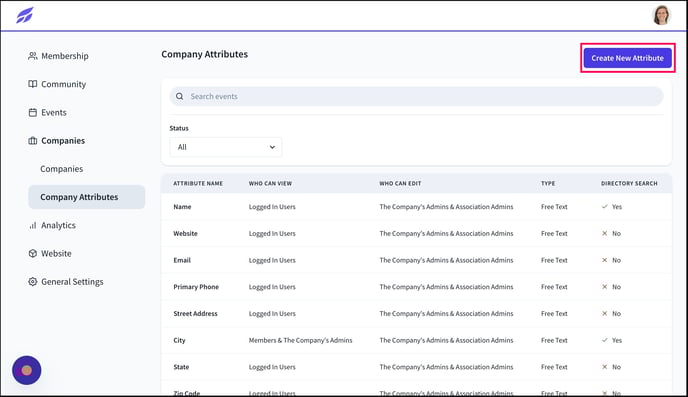Open the City attribute row
This screenshot has width=688, height=397.
click(x=416, y=340)
